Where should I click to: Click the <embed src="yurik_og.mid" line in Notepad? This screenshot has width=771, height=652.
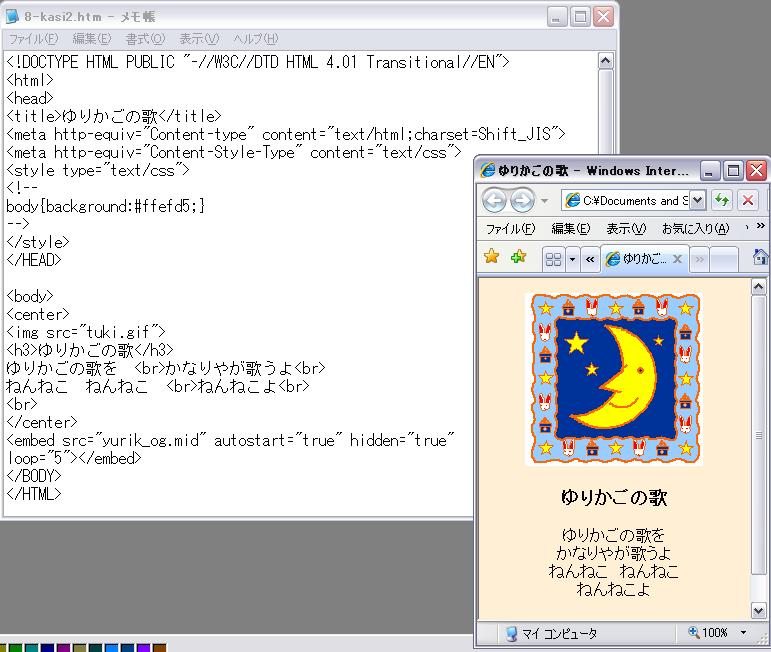point(230,440)
